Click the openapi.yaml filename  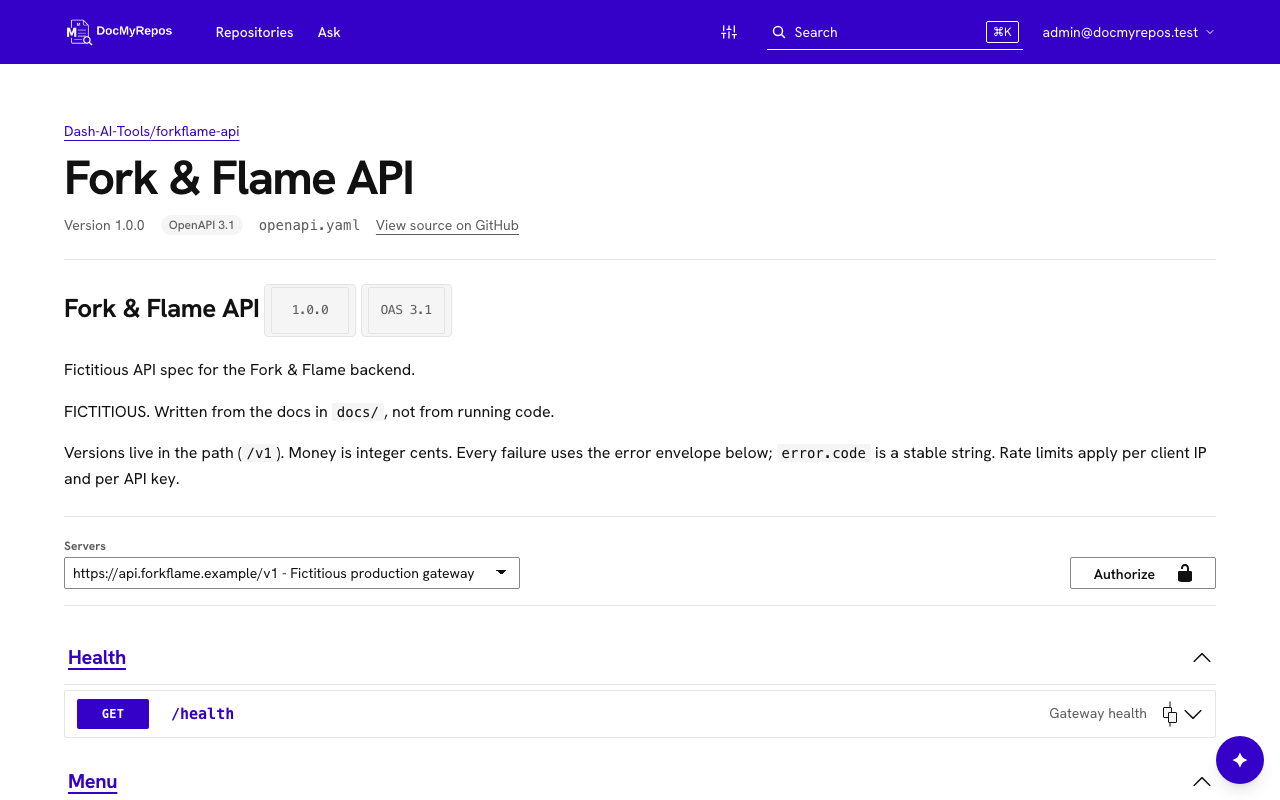click(309, 225)
